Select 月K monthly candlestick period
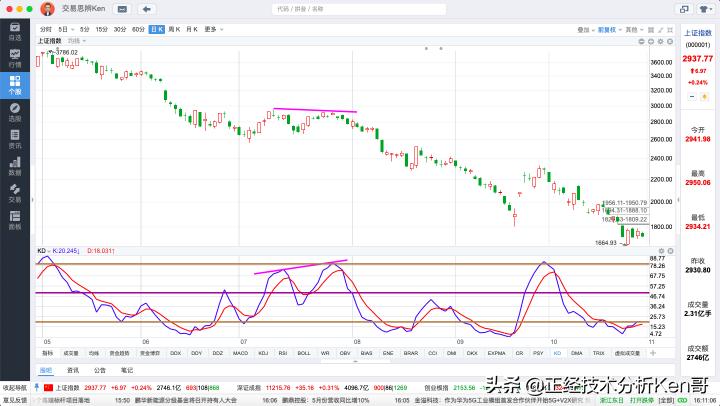This screenshot has width=720, height=406. (192, 29)
